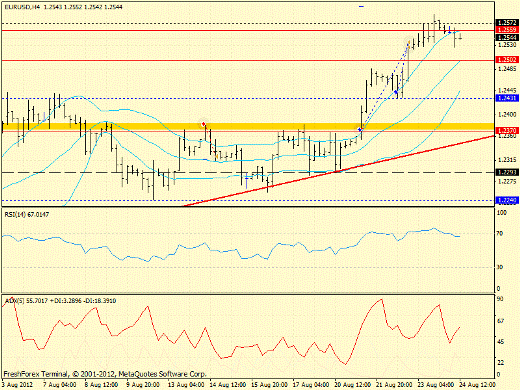Click the ADX scale value 67

(500, 321)
